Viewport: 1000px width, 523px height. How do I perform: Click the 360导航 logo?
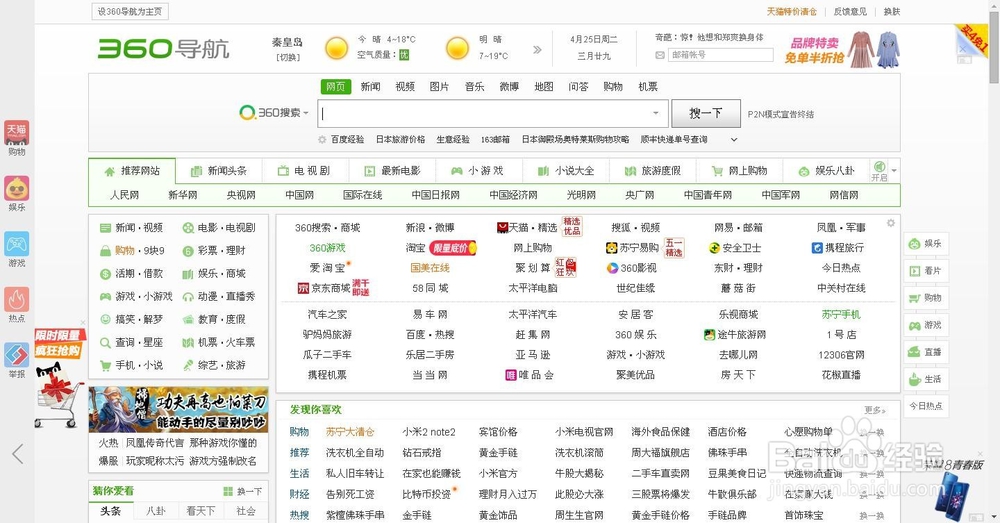[163, 48]
